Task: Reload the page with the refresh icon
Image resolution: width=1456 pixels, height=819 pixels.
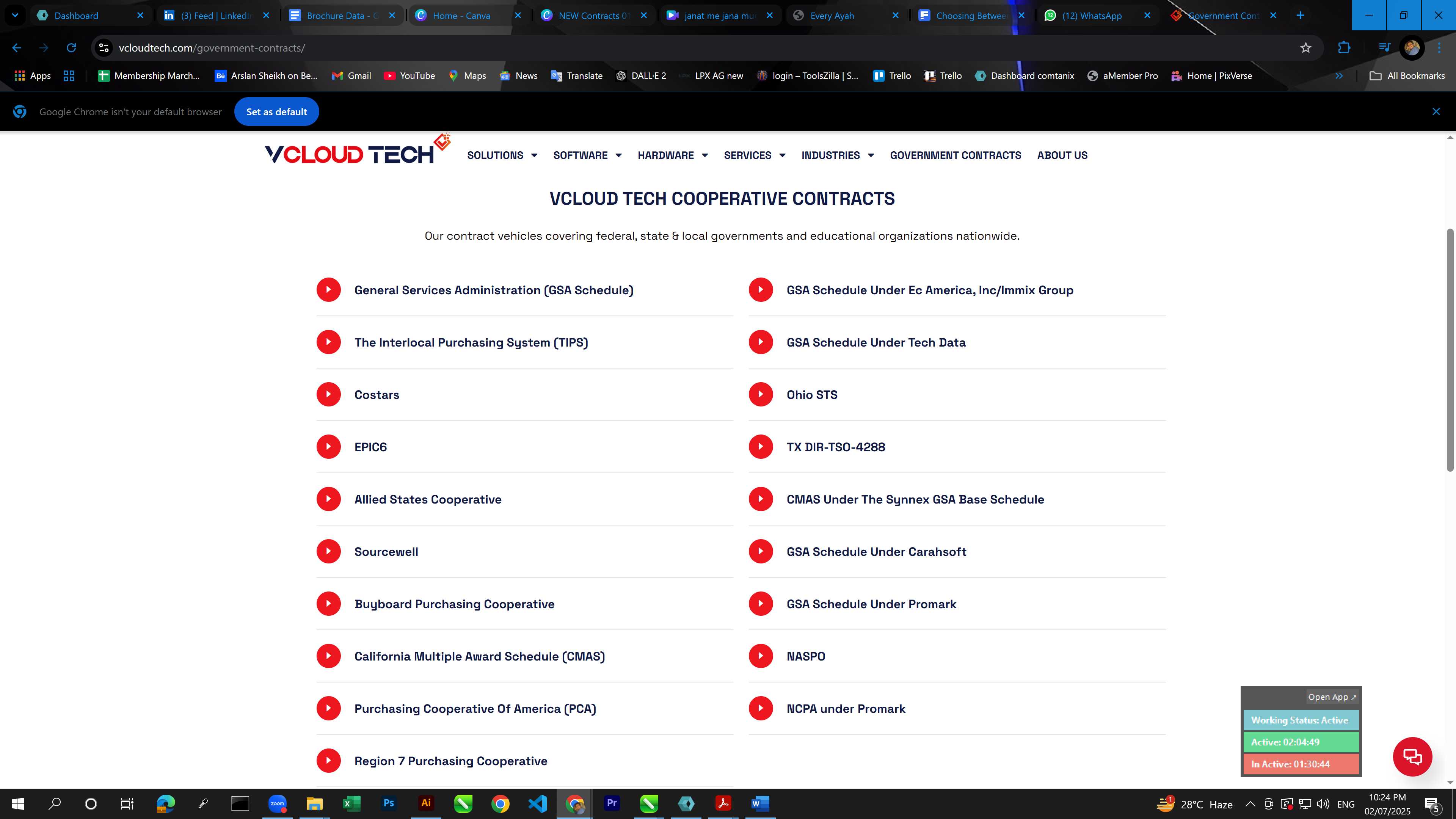Action: 71,48
